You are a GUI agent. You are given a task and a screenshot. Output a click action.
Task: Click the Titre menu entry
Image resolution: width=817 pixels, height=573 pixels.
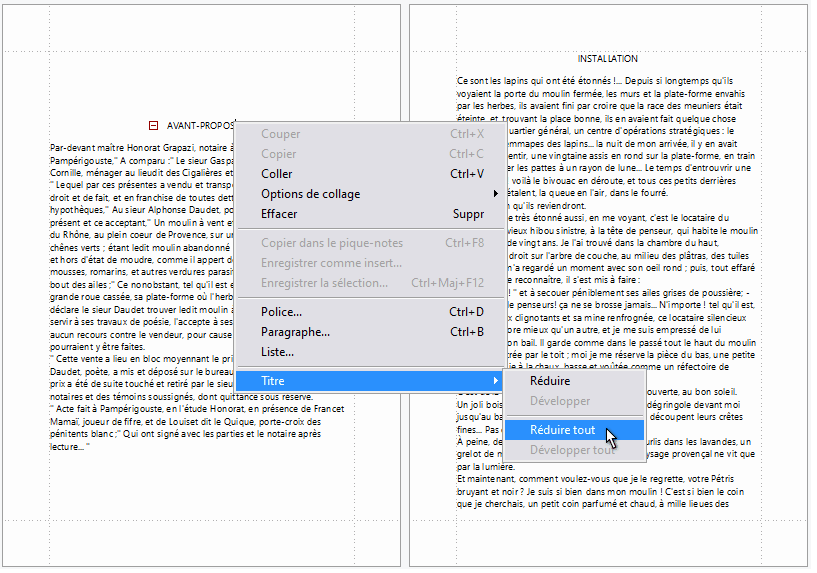[x=273, y=381]
